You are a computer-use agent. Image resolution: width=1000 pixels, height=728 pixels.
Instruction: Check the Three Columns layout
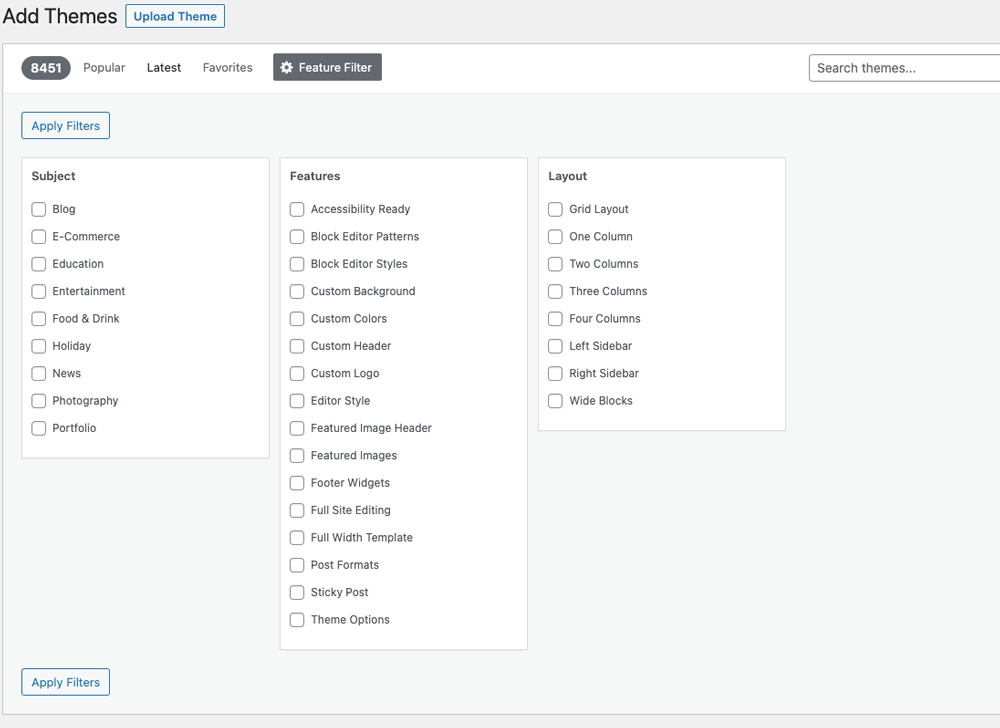point(555,291)
